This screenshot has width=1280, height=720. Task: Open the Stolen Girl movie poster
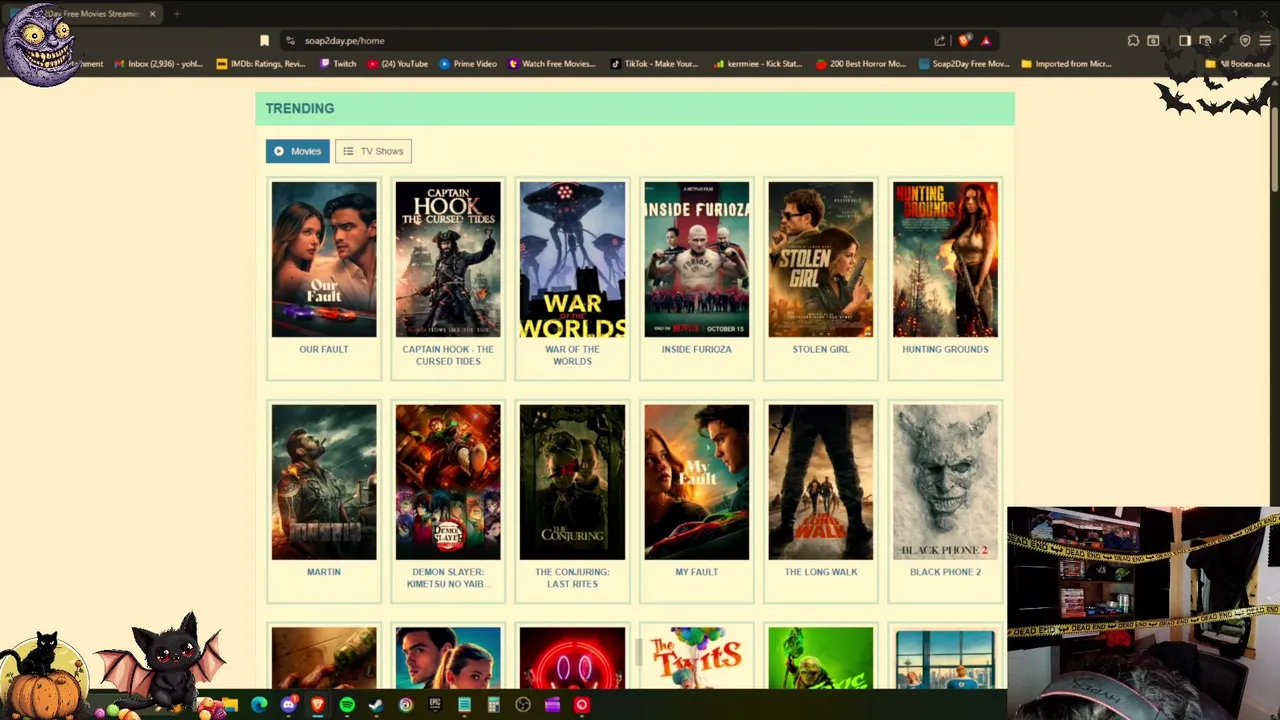(821, 260)
